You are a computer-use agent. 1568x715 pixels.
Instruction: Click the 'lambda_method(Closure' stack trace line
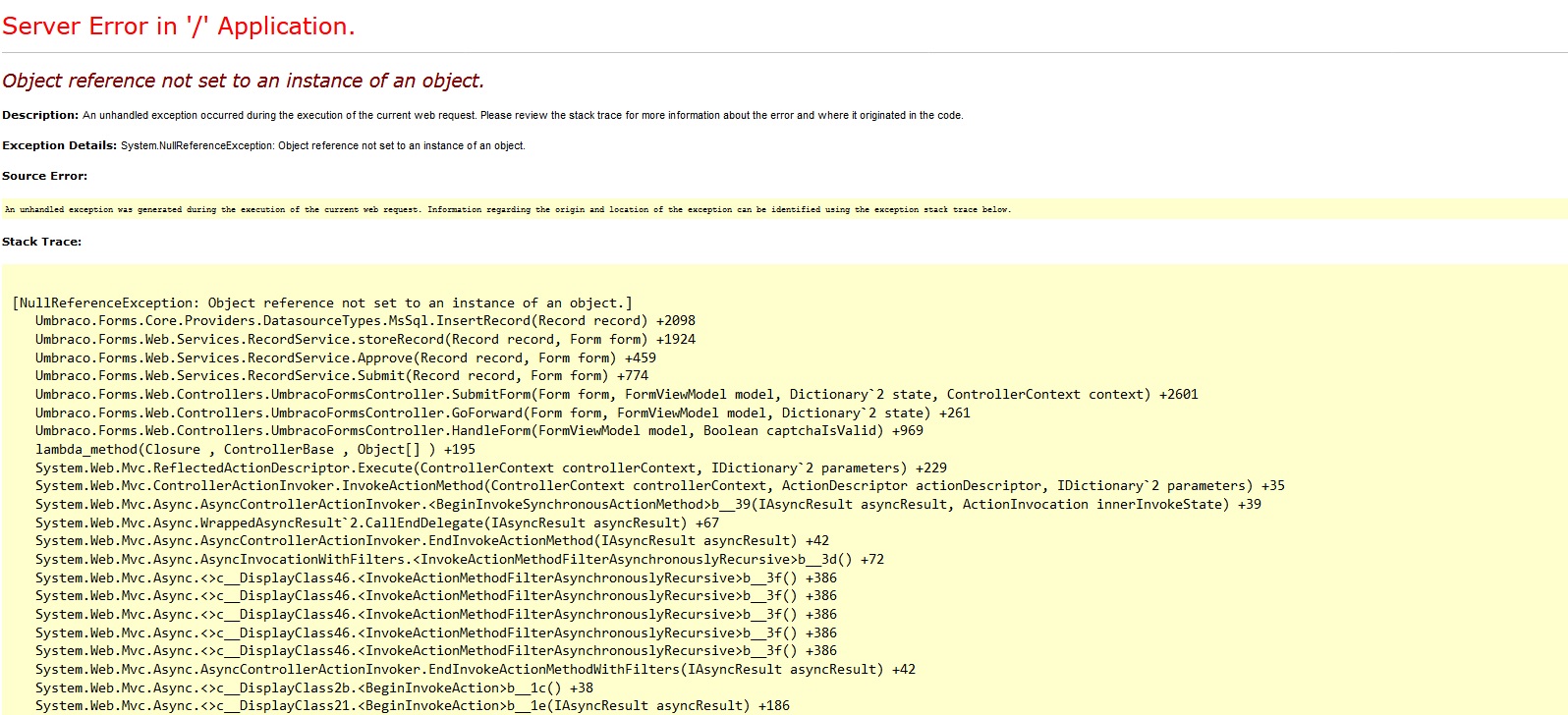(x=255, y=450)
